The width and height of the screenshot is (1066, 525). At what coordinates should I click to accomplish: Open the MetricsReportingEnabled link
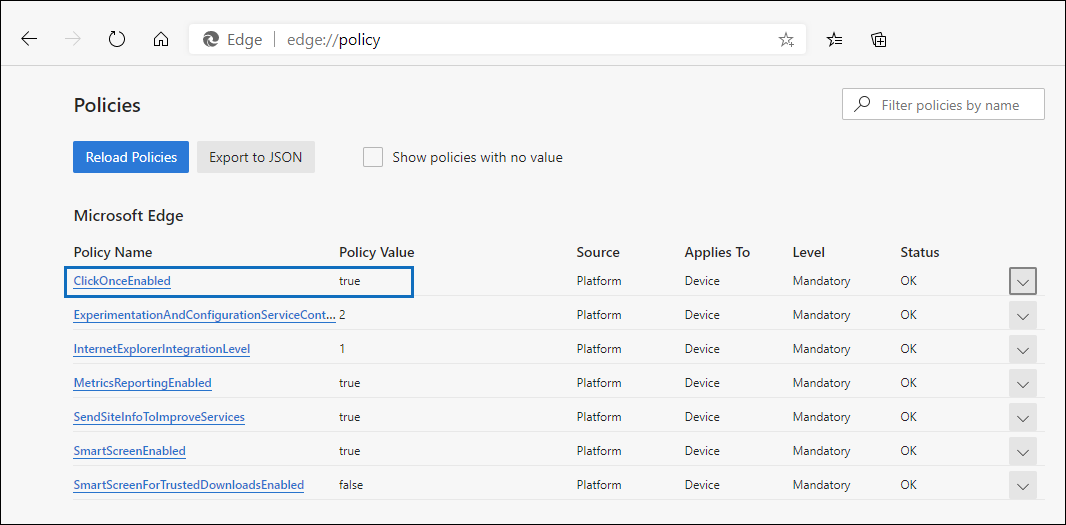coord(143,383)
